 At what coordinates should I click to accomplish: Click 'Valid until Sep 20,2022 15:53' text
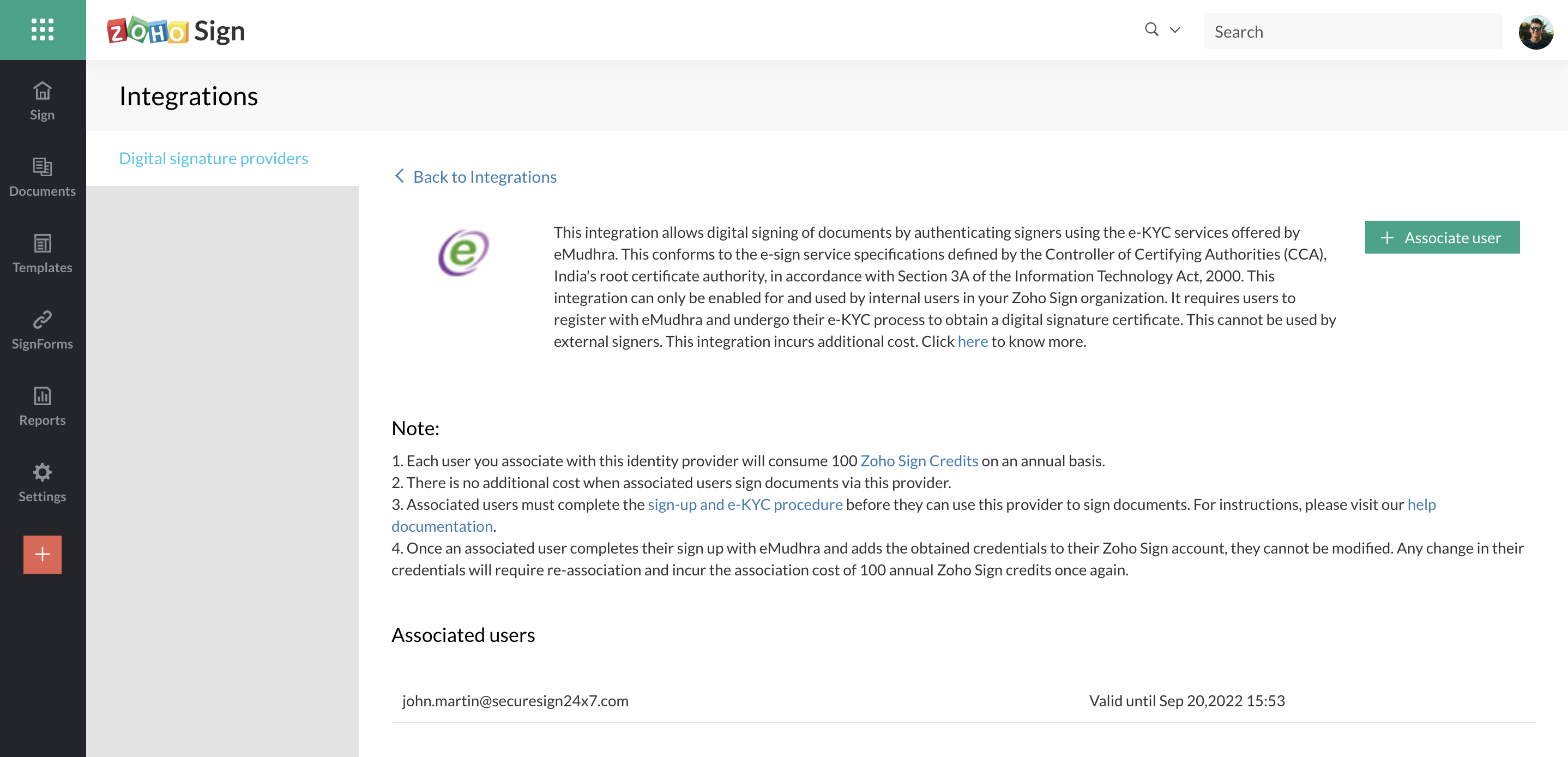click(1187, 700)
